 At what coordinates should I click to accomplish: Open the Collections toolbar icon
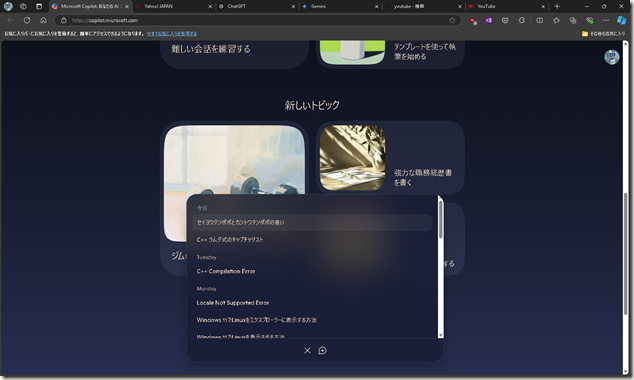573,20
